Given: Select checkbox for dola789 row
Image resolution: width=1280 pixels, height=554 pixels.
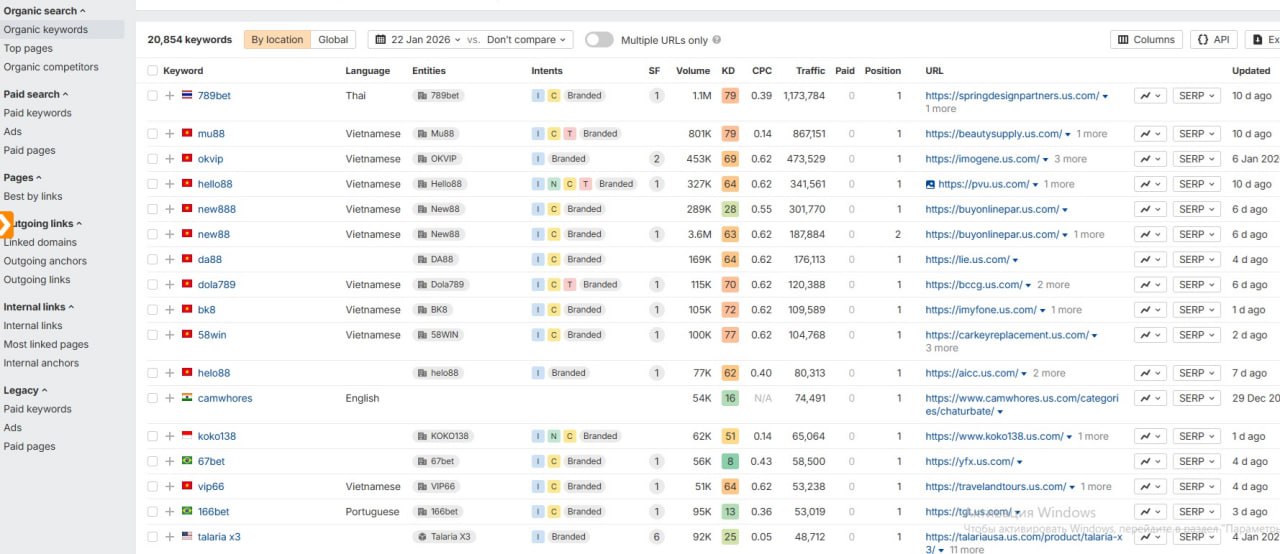Looking at the screenshot, I should click(x=152, y=285).
